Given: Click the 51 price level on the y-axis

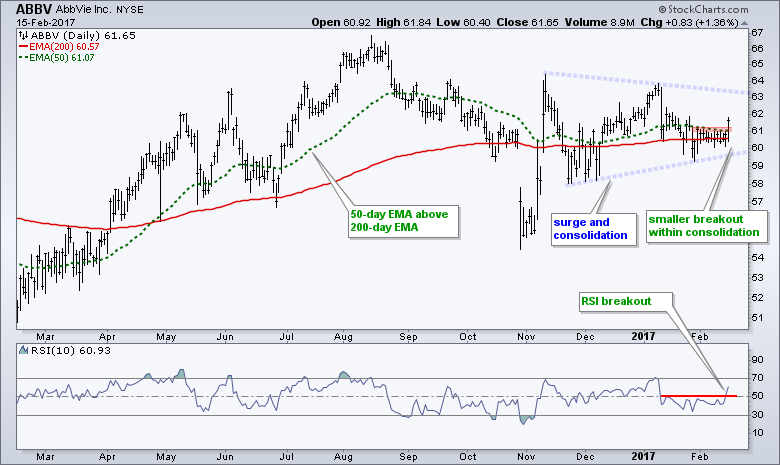Looking at the screenshot, I should [757, 317].
